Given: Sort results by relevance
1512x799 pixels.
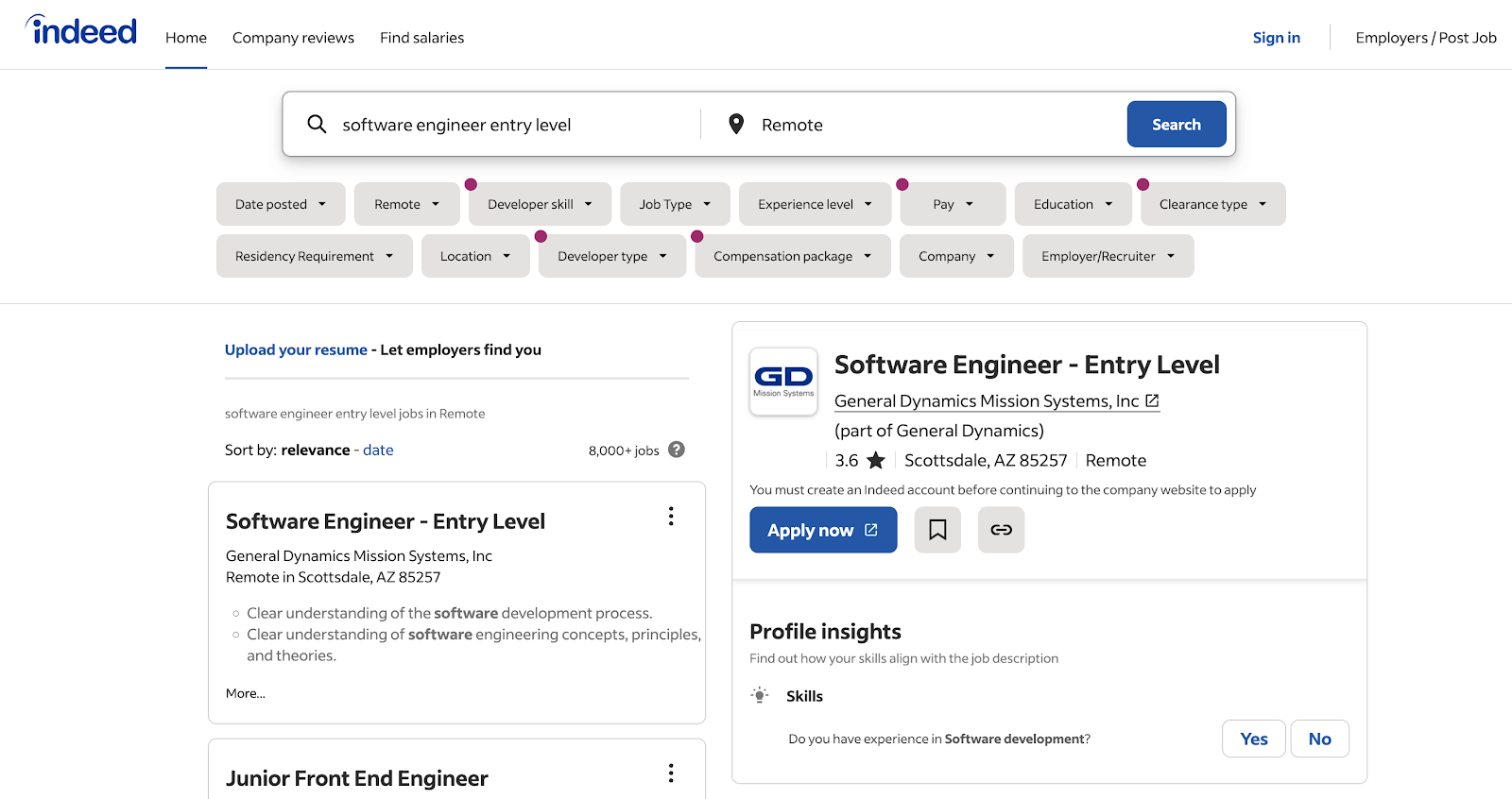Looking at the screenshot, I should click(316, 450).
